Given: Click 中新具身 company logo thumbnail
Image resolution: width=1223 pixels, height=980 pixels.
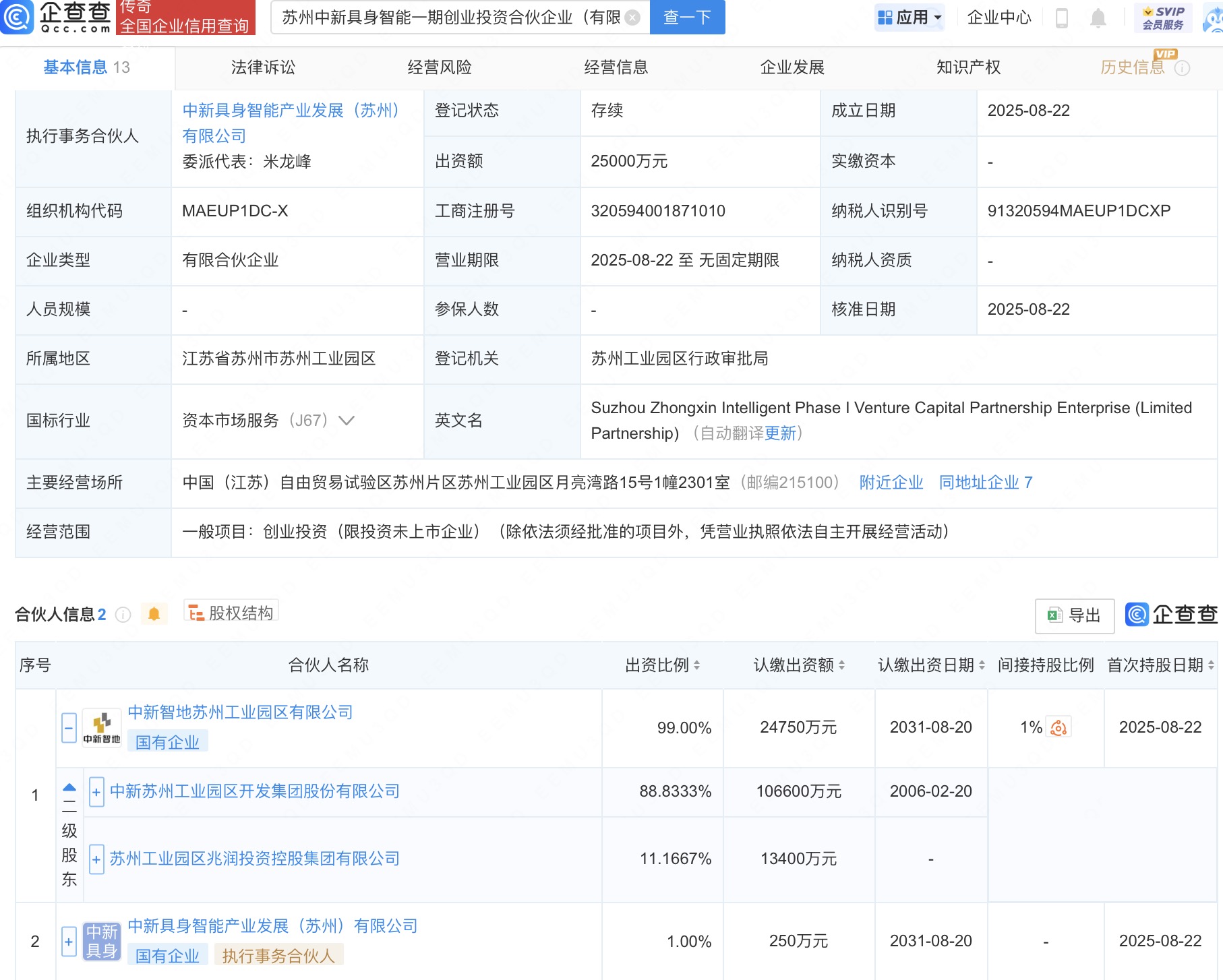Looking at the screenshot, I should [102, 942].
